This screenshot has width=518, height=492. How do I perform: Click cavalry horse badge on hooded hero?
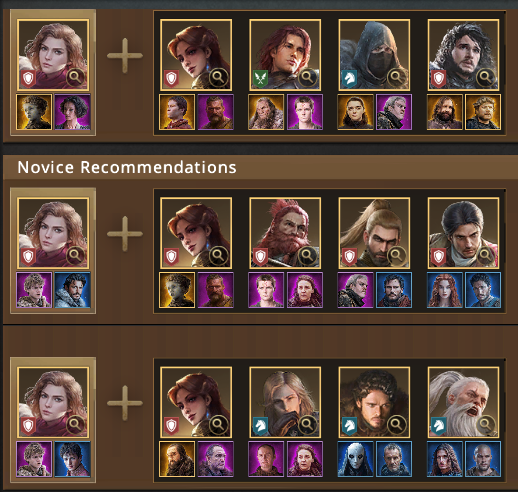[349, 79]
